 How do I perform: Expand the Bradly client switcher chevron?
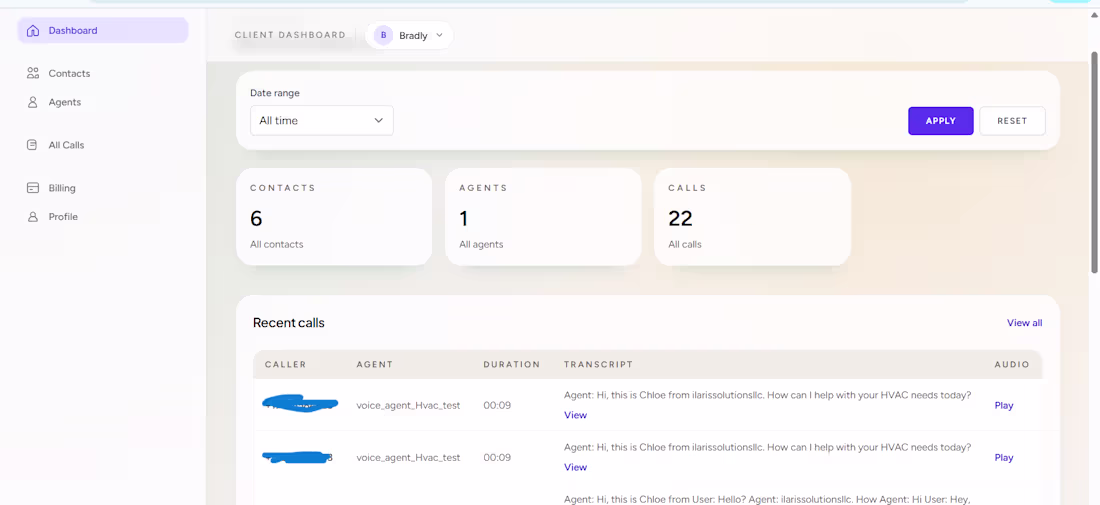[x=440, y=35]
